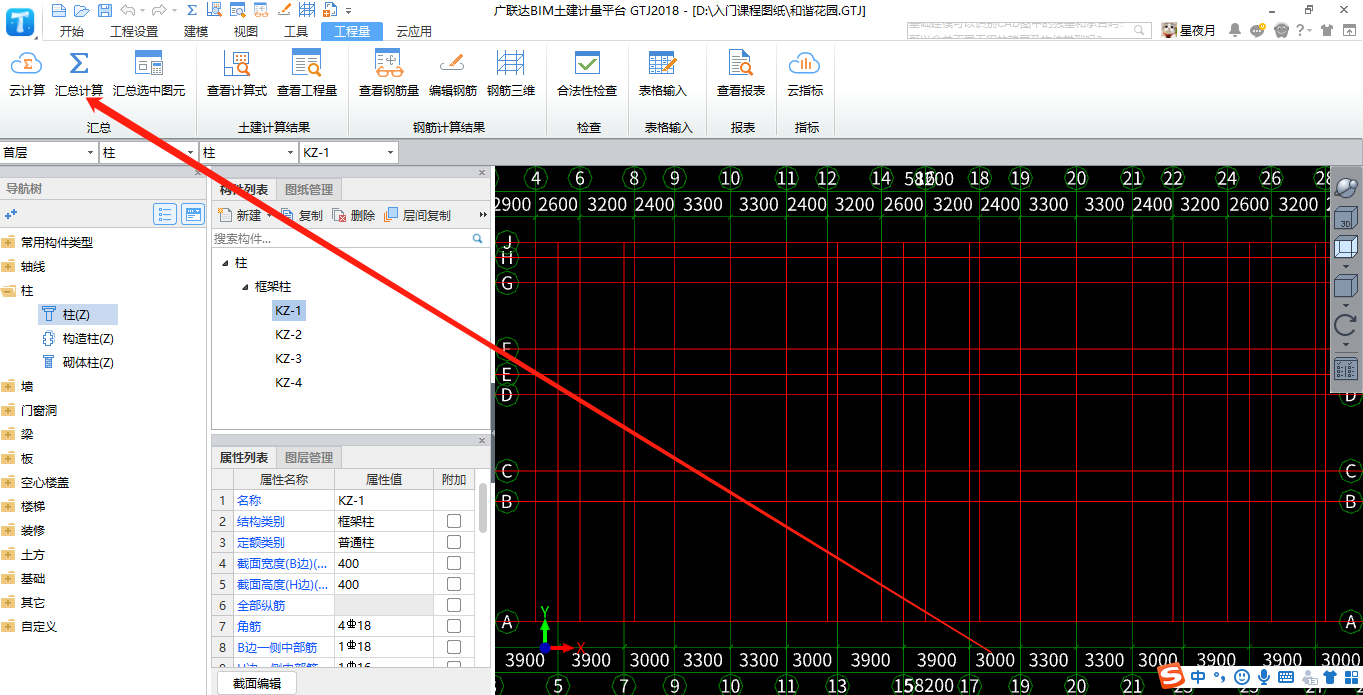Select 梁 in the navigation tree
This screenshot has width=1363, height=695.
tap(27, 434)
